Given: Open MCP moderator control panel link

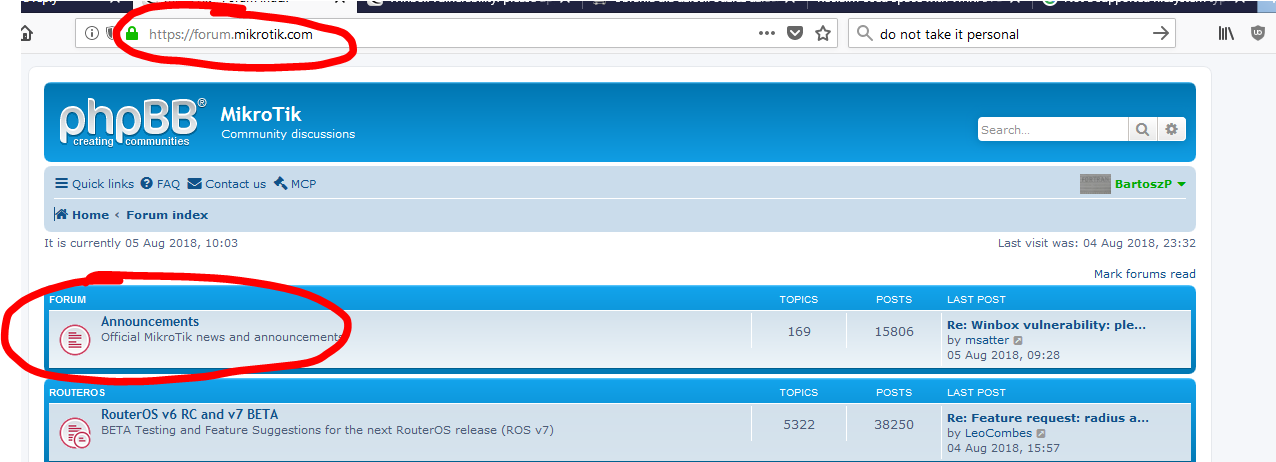Looking at the screenshot, I should [294, 184].
